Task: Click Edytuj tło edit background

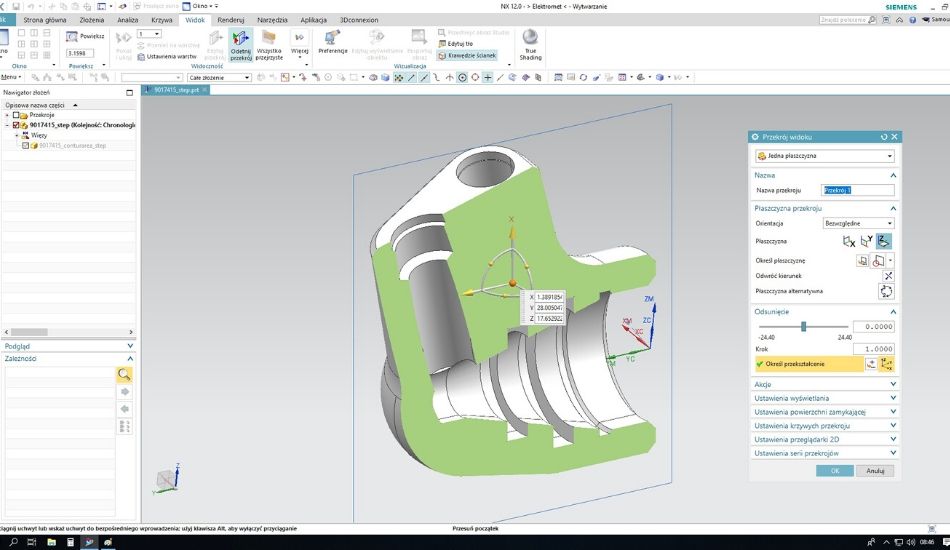Action: (455, 44)
